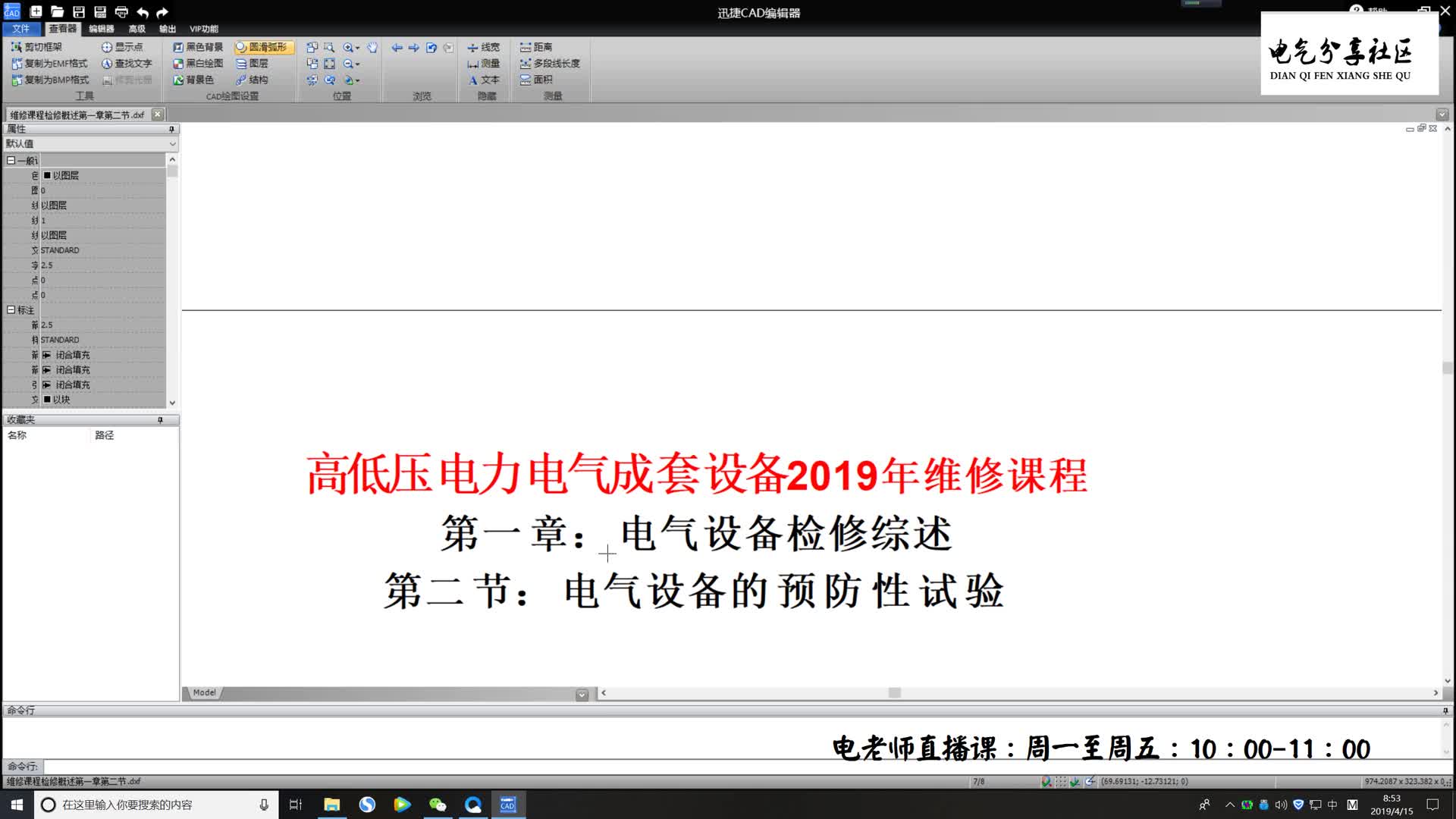Choose 复制为EMF格式 in the tools group
The width and height of the screenshot is (1456, 819).
49,64
